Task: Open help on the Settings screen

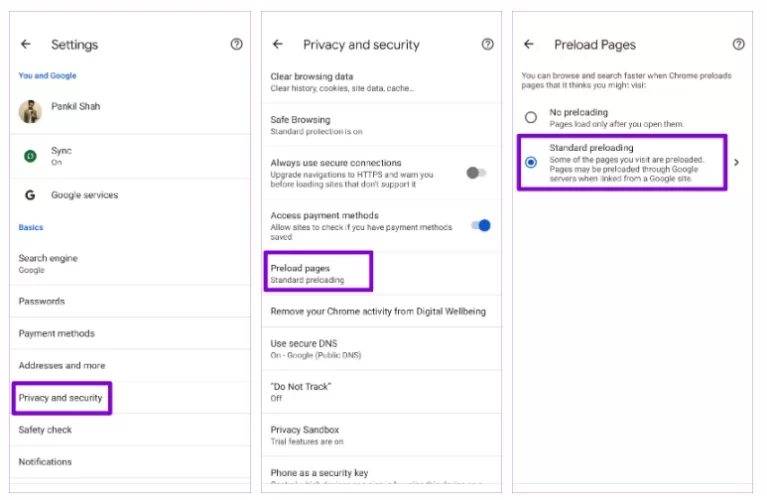Action: coord(236,44)
